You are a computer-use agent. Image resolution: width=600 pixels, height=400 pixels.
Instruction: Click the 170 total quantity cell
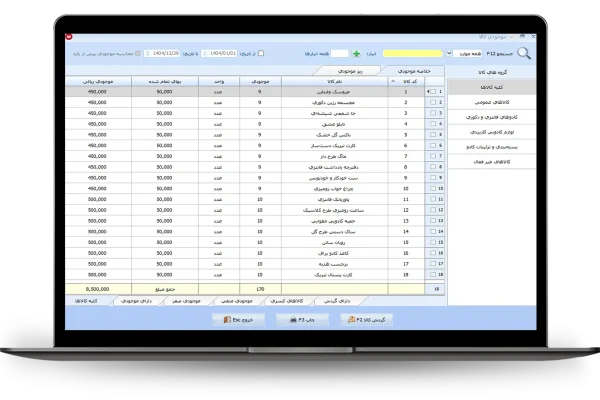pos(260,289)
